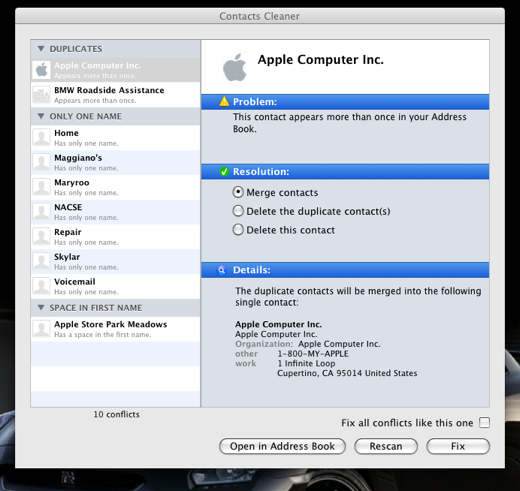Click the Apple logo icon in duplicates list
Screen dimensions: 520x491
[41, 70]
